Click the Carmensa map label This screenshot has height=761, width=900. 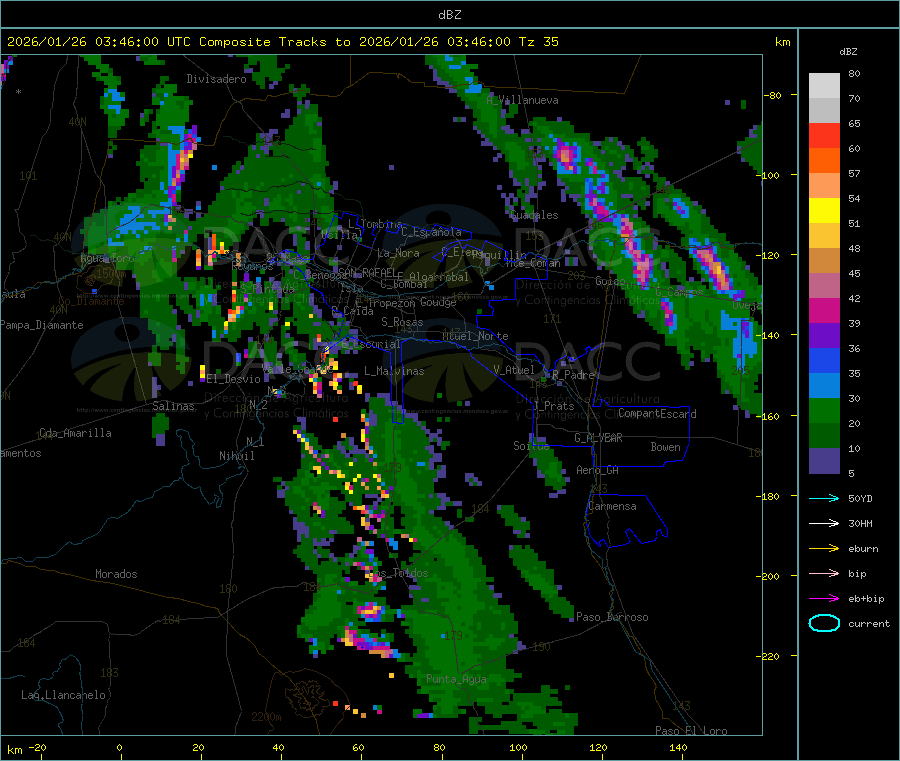(612, 507)
